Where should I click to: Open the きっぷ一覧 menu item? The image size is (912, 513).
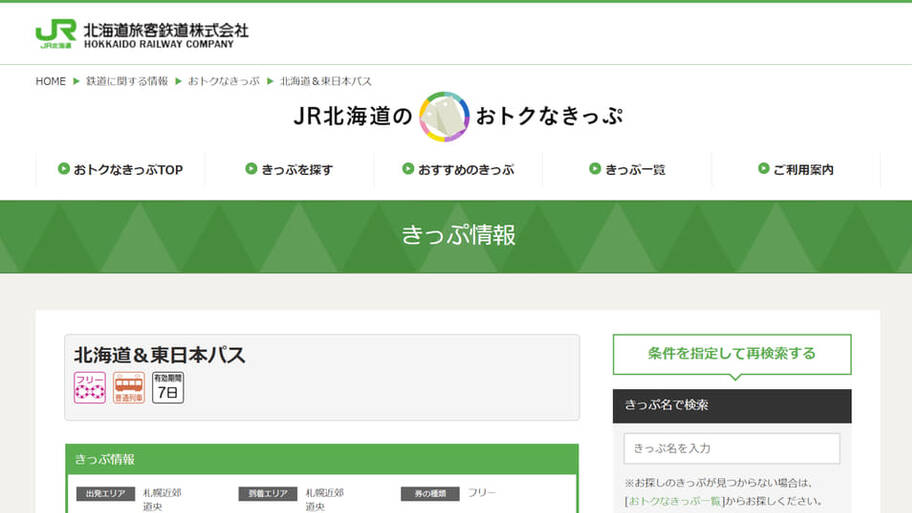pos(627,169)
